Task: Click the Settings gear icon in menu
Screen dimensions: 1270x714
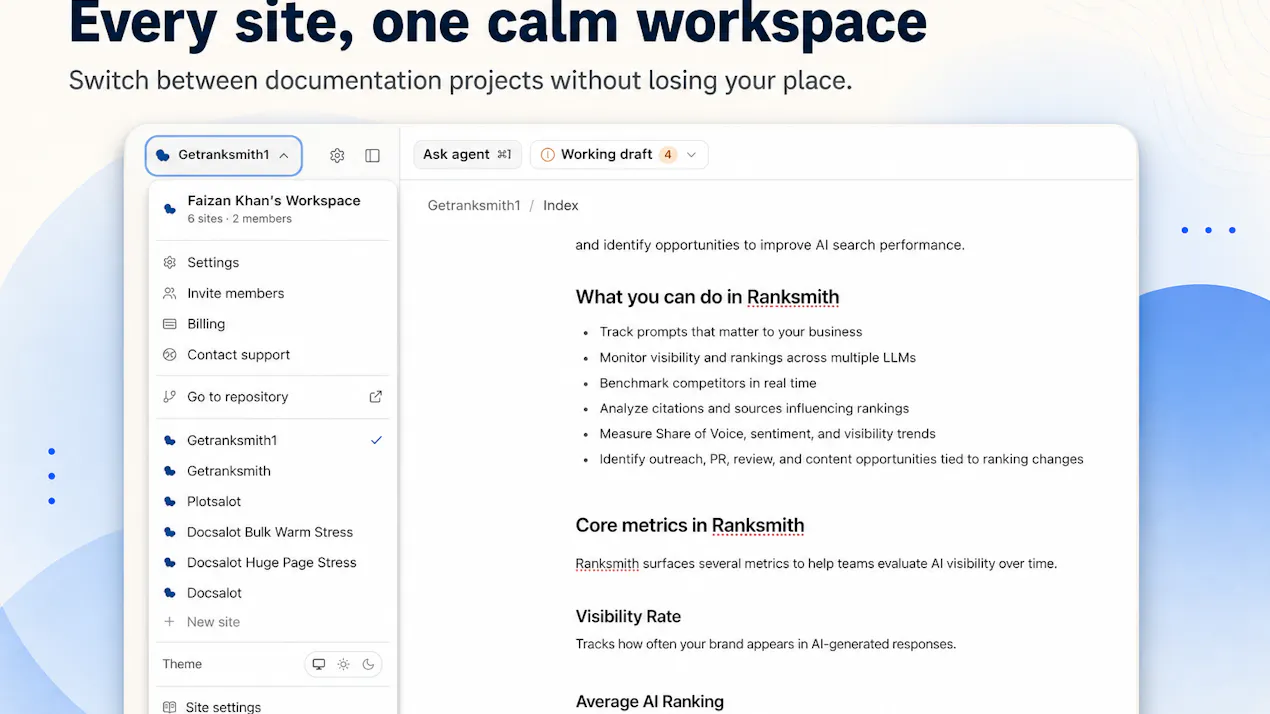Action: [x=169, y=262]
